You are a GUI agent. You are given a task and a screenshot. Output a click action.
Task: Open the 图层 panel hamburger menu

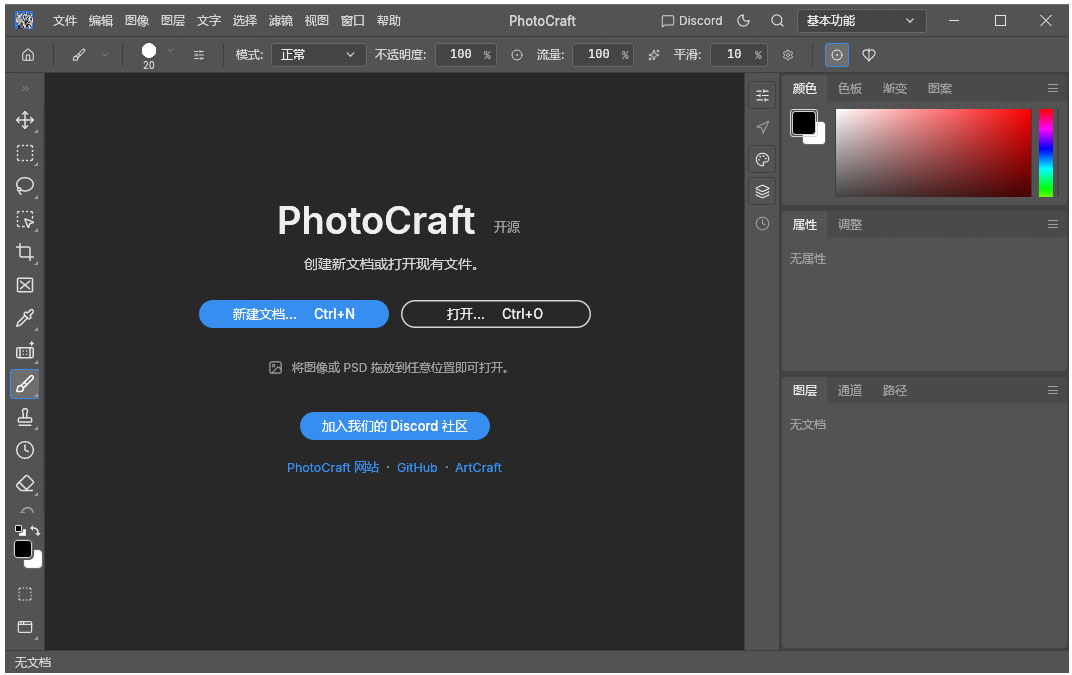click(1053, 391)
